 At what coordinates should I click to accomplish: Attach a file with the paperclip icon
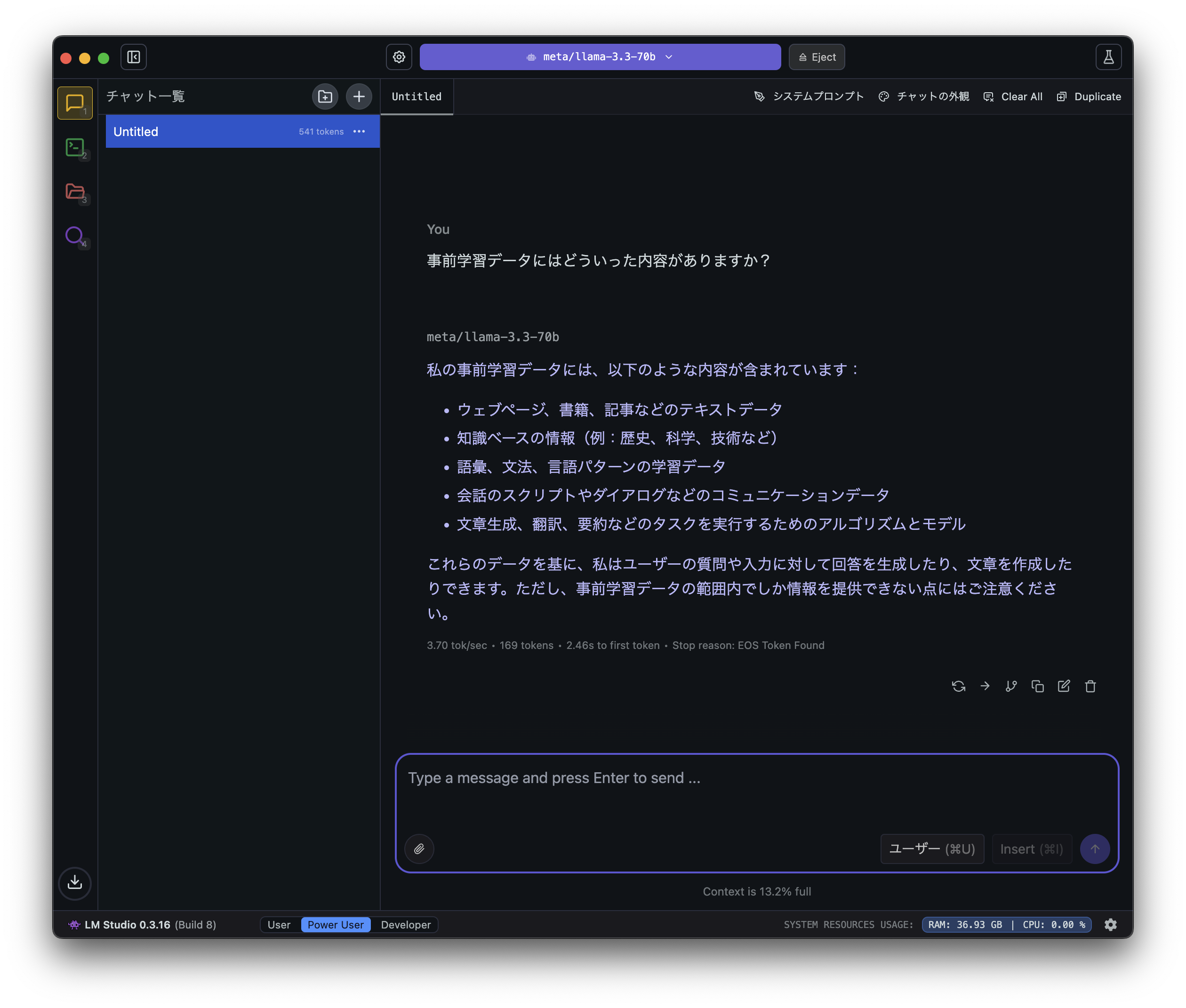(x=419, y=848)
